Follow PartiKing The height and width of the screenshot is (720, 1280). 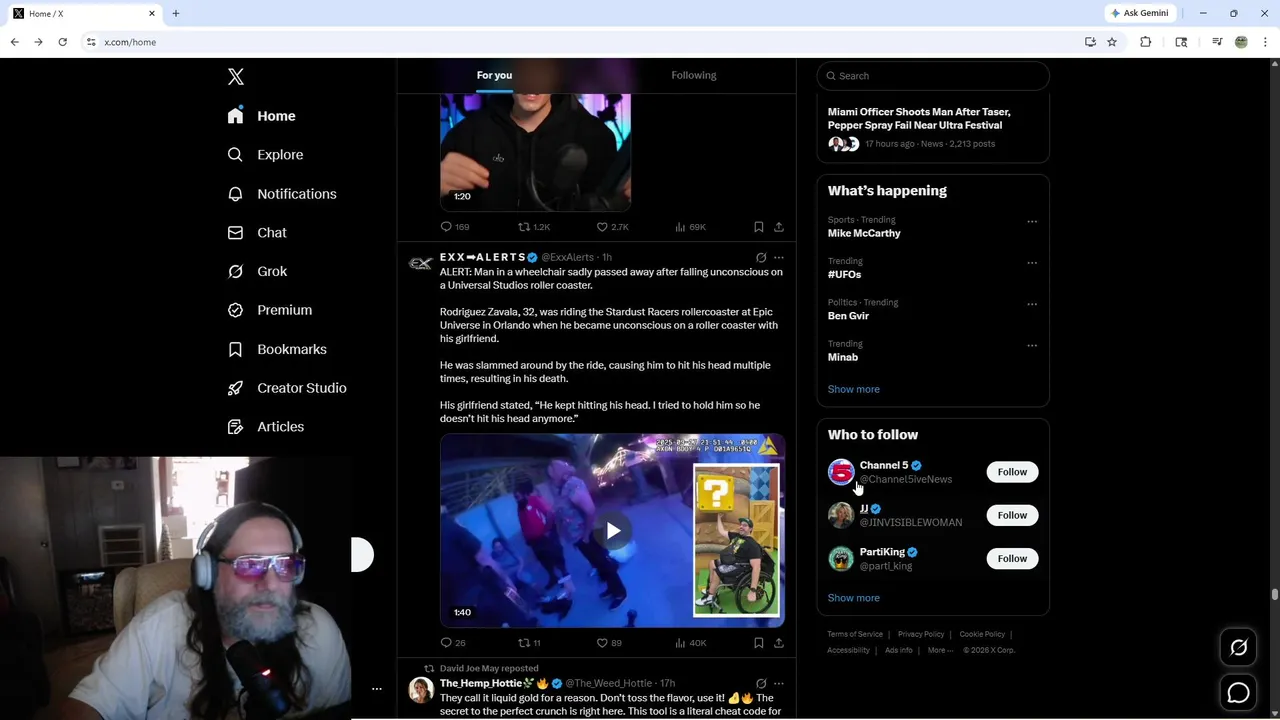coord(1012,558)
